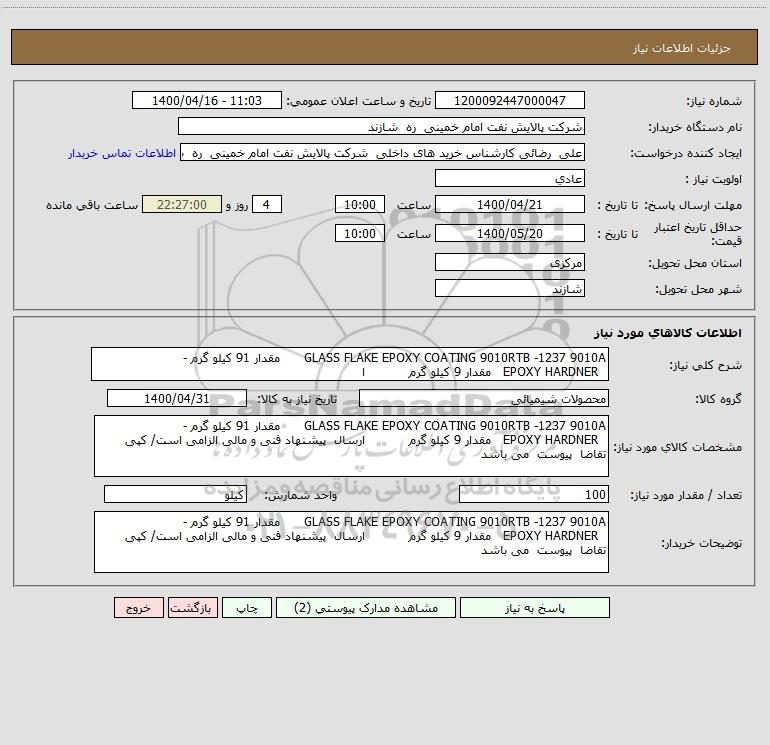This screenshot has height=745, width=770.
Task: Click the 'بازگشت' back button
Action: pos(192,607)
